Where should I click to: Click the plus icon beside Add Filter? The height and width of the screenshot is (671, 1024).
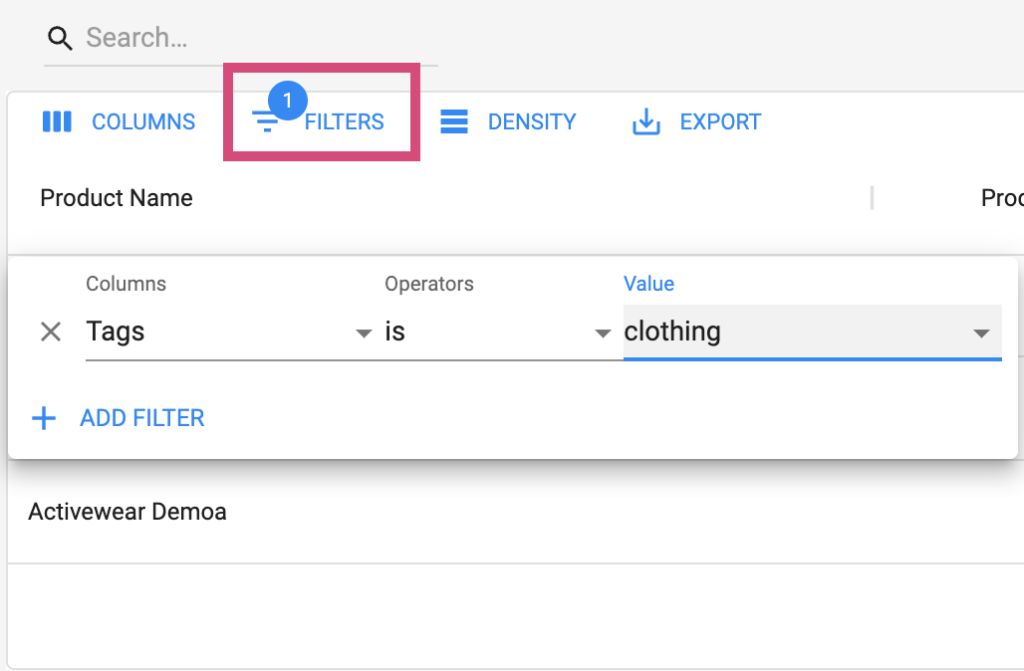44,418
